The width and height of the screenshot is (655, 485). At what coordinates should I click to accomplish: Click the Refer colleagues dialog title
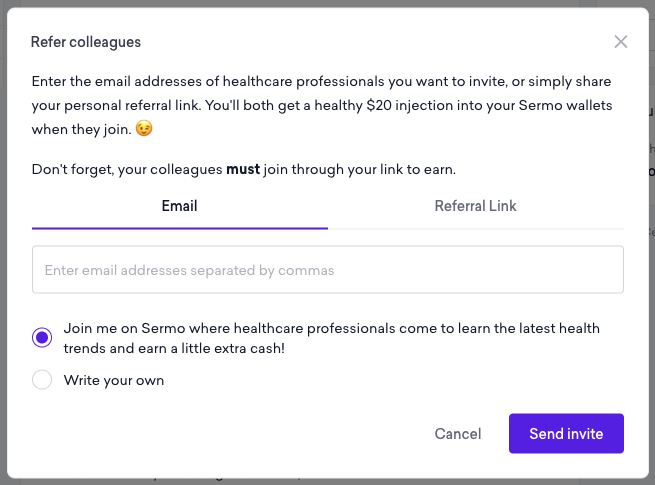(x=86, y=42)
